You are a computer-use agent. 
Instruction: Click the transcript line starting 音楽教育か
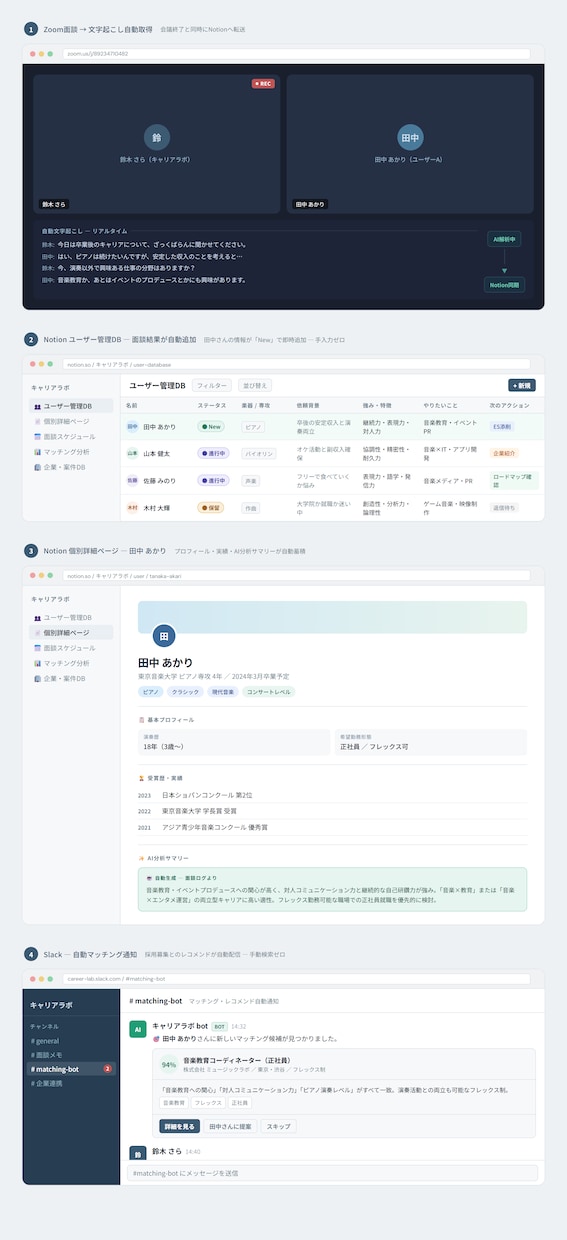(x=144, y=280)
